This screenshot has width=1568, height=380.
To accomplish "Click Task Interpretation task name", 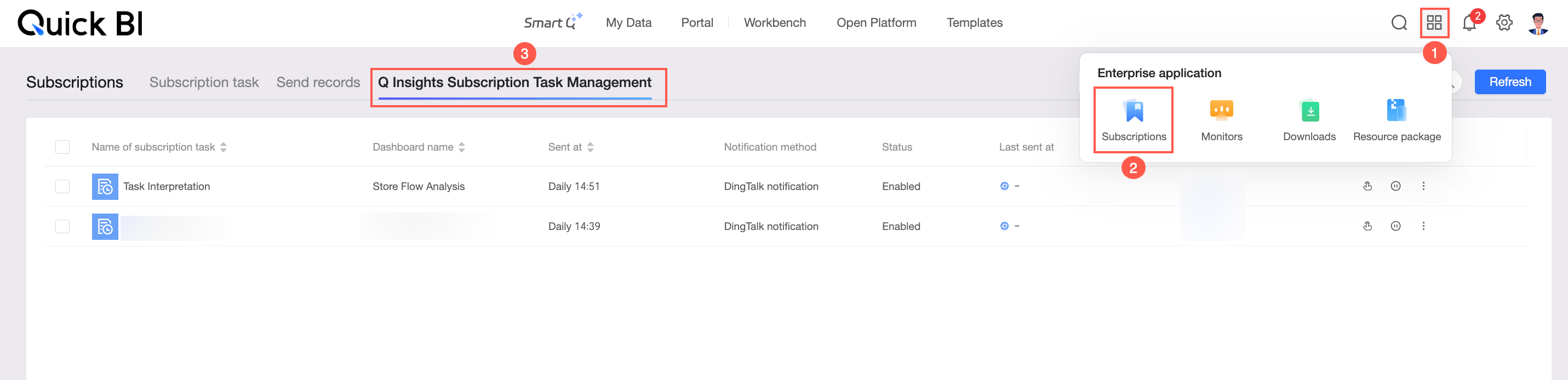I will [166, 187].
